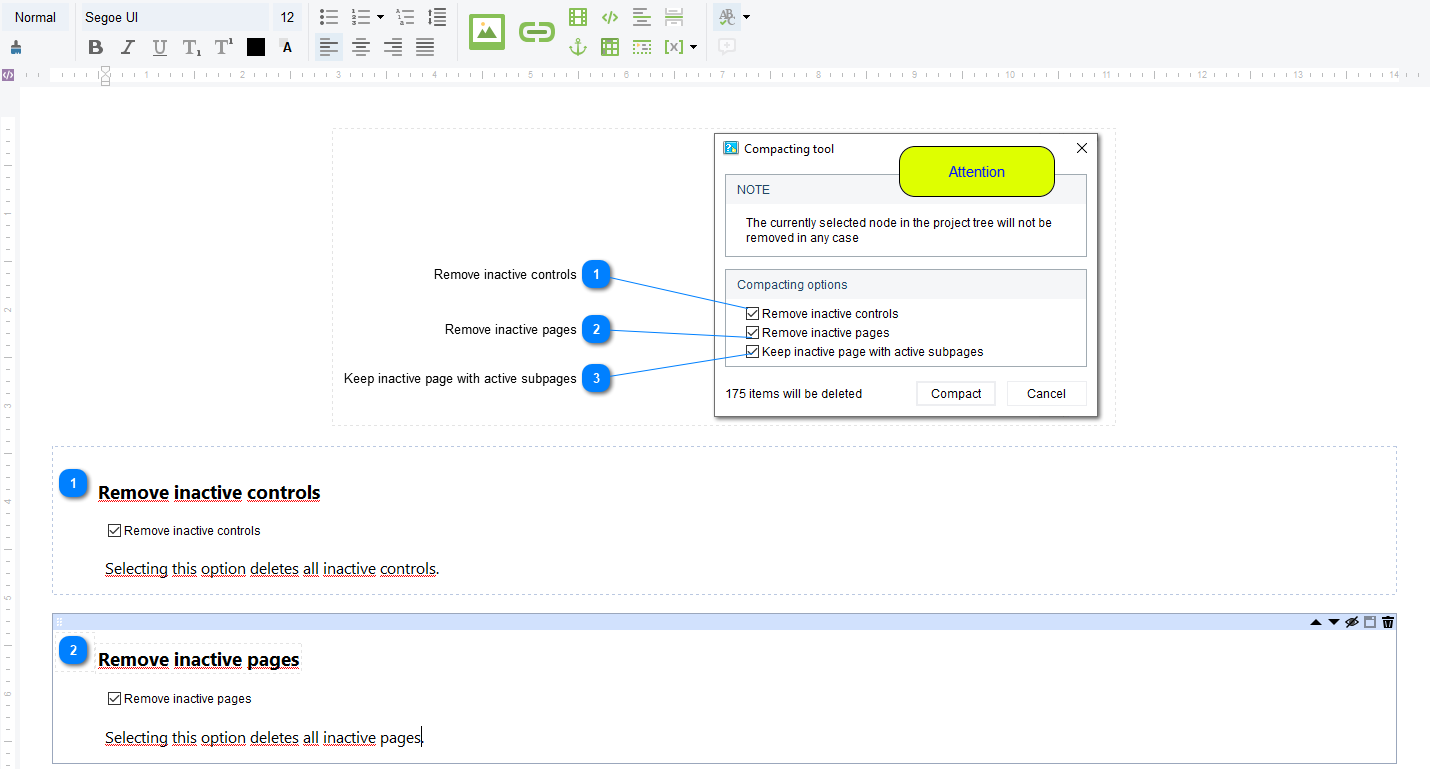Move the Remove inactive pages block down
This screenshot has width=1430, height=769.
pos(1334,622)
